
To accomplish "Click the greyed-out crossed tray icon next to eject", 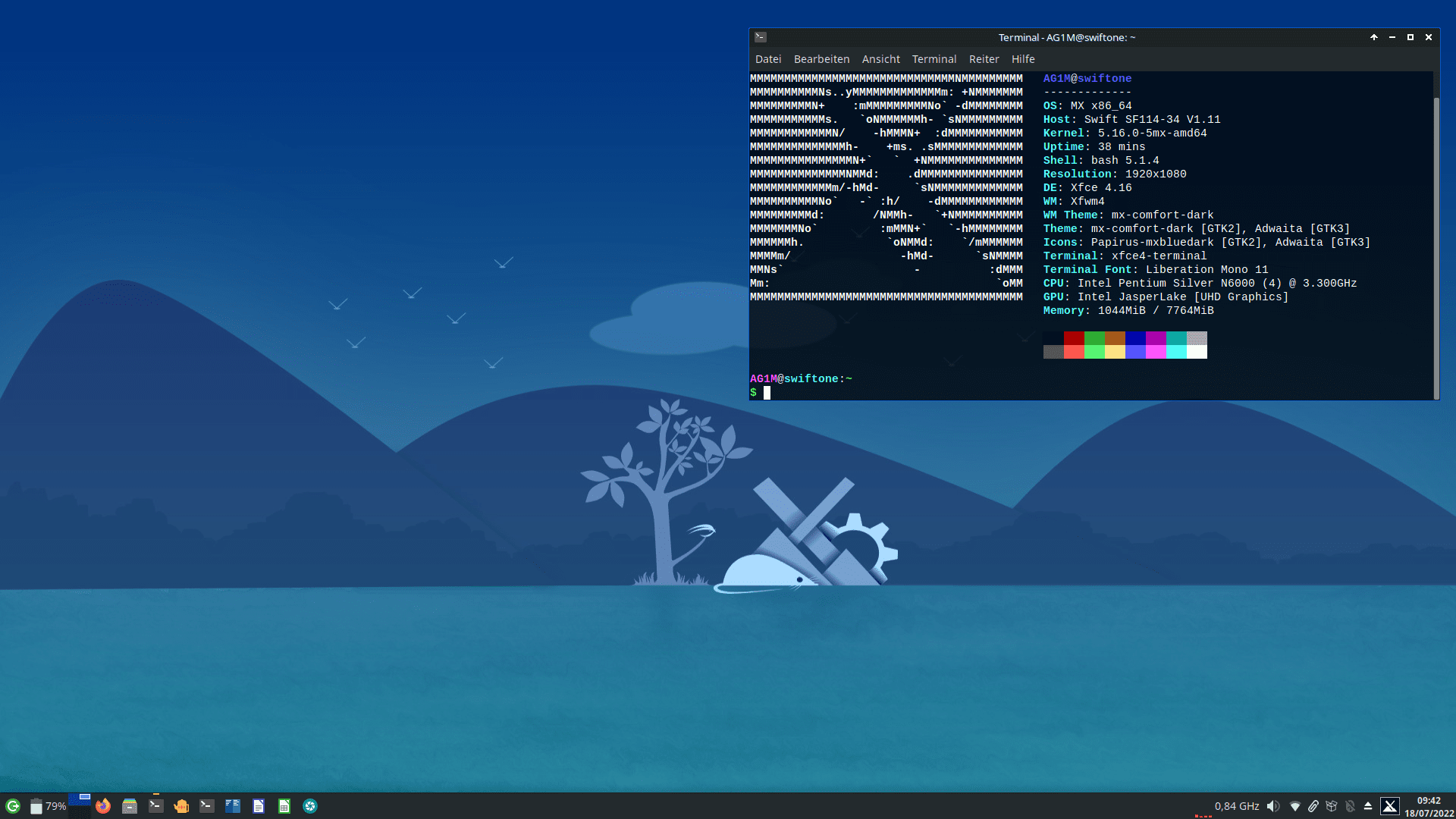I will coord(1350,806).
